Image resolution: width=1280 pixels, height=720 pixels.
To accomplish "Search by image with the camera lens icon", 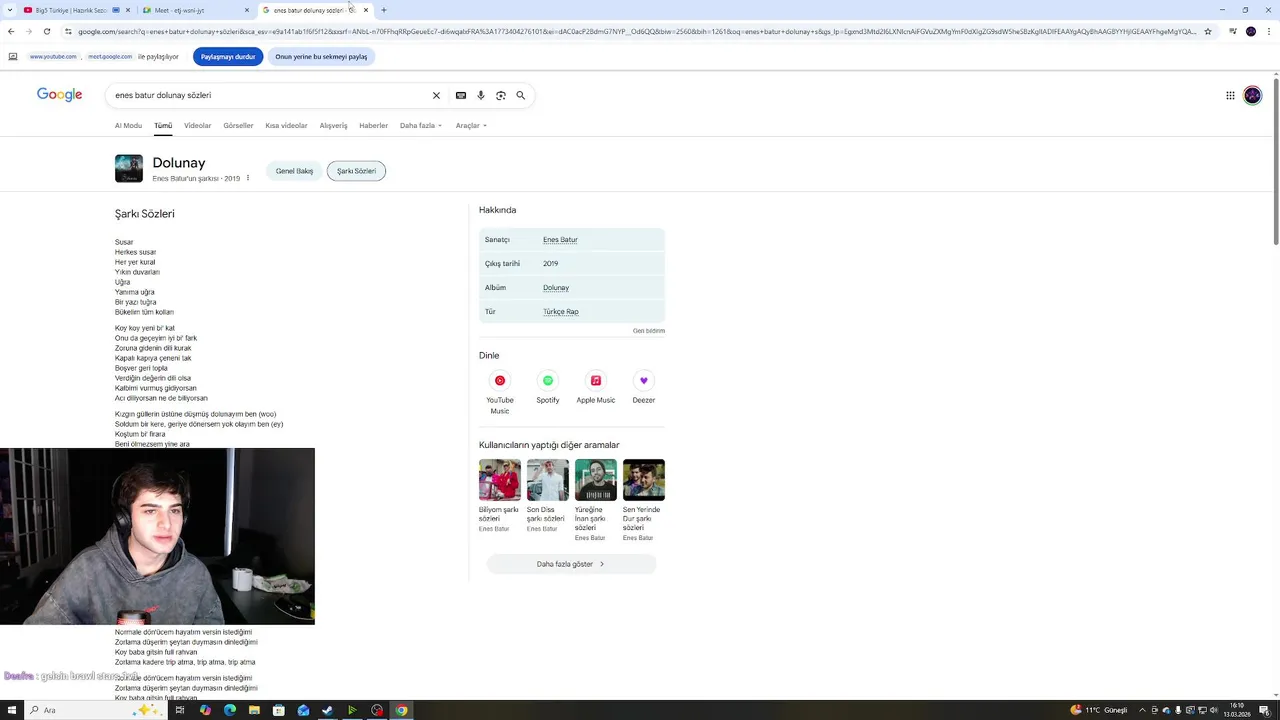I will coord(501,95).
